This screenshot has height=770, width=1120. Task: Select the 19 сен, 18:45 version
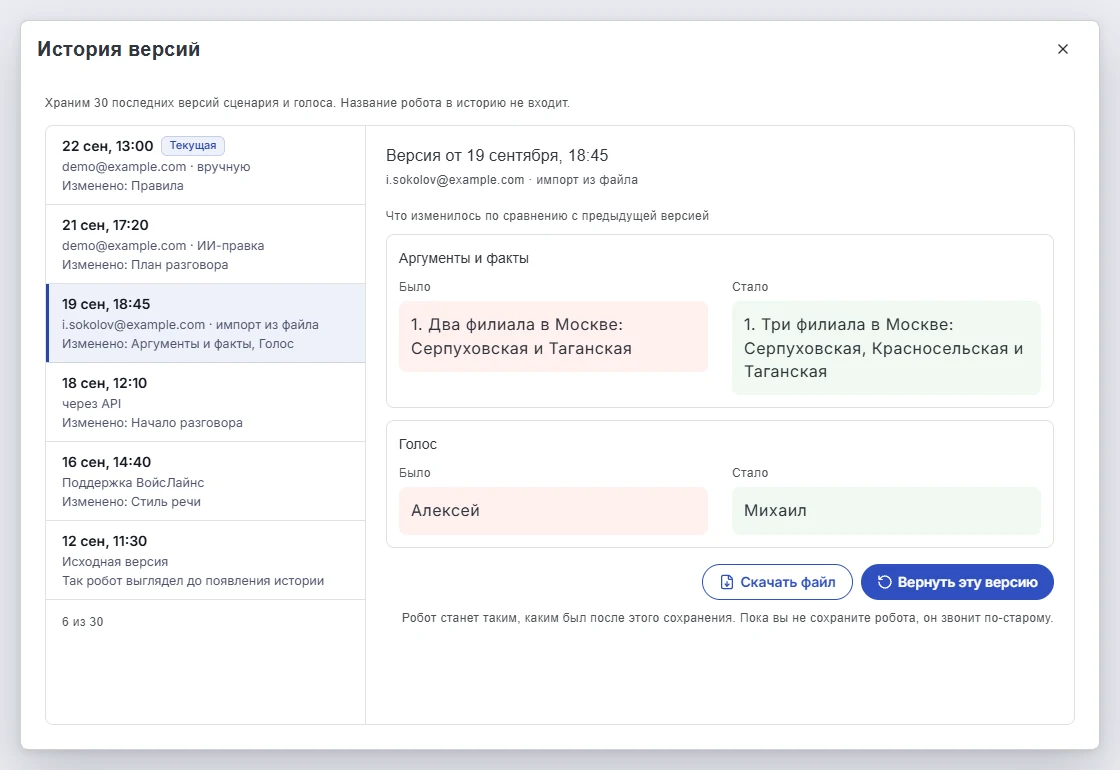click(206, 324)
